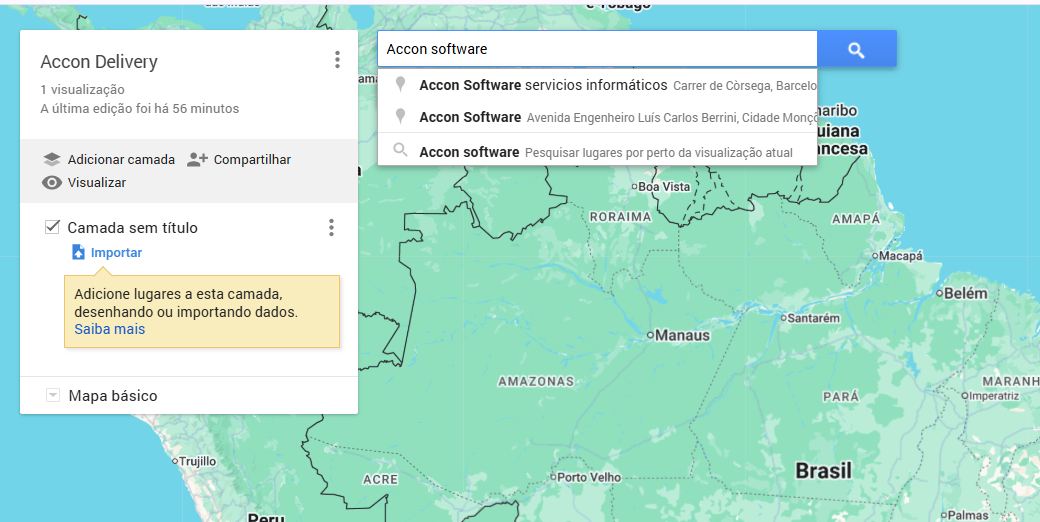Click the Importar file icon
This screenshot has height=522, width=1040.
(78, 253)
